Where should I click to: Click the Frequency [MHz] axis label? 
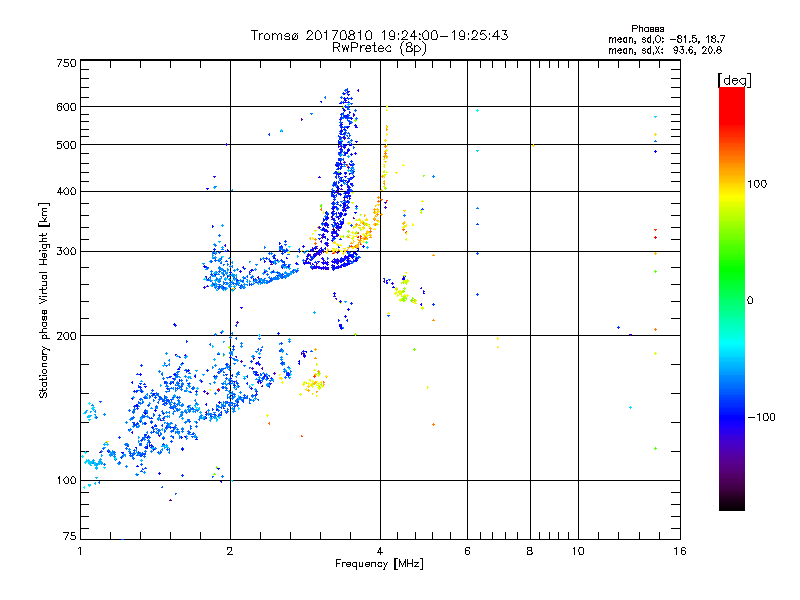tap(379, 564)
